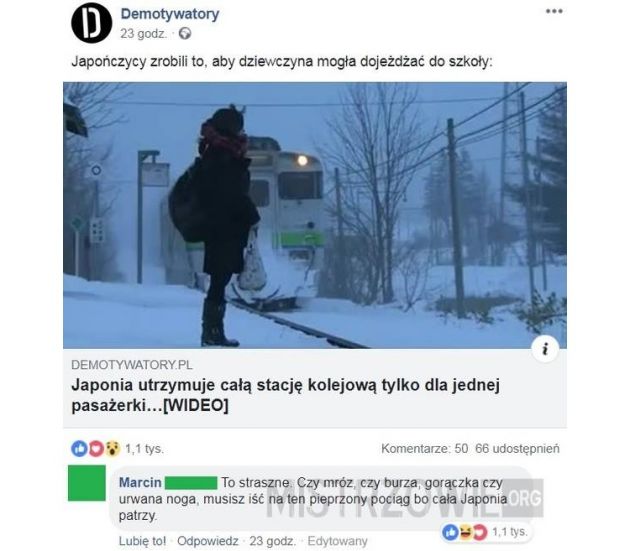630x551 pixels.
Task: Click the heart icon on Marcin's comment
Action: pos(480,533)
